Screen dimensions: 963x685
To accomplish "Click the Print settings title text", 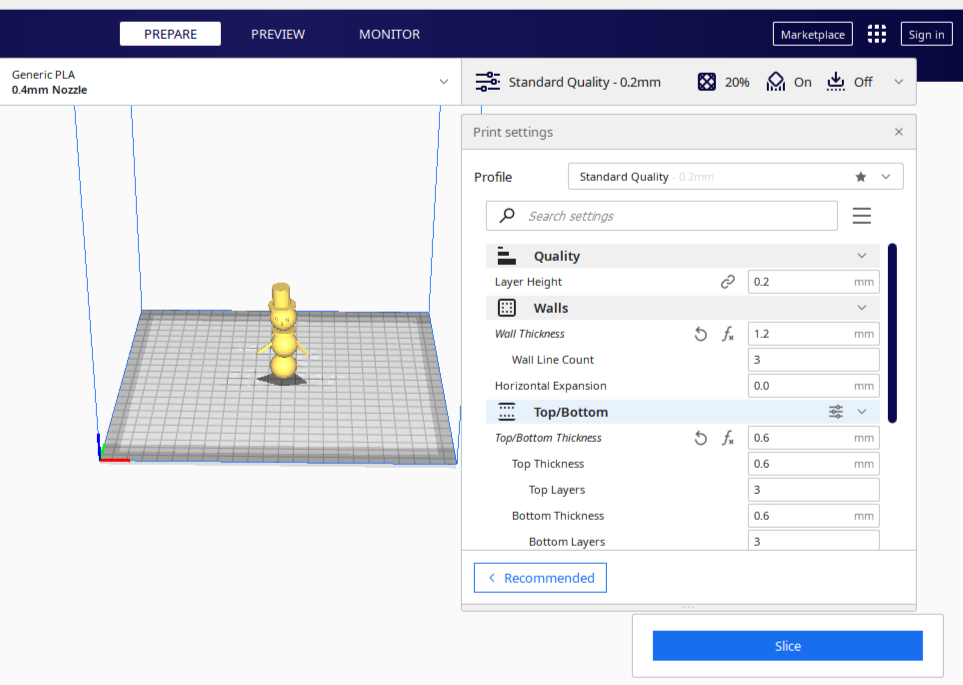I will tap(513, 132).
